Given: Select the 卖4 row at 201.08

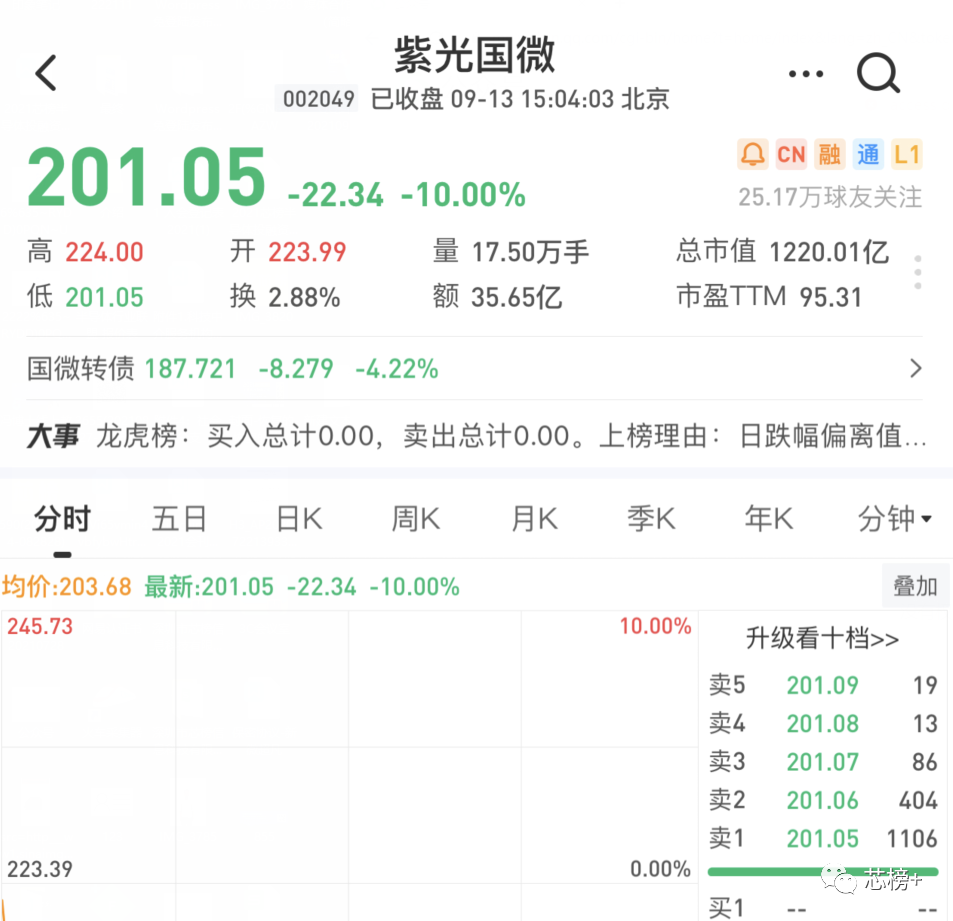Looking at the screenshot, I should click(x=823, y=723).
